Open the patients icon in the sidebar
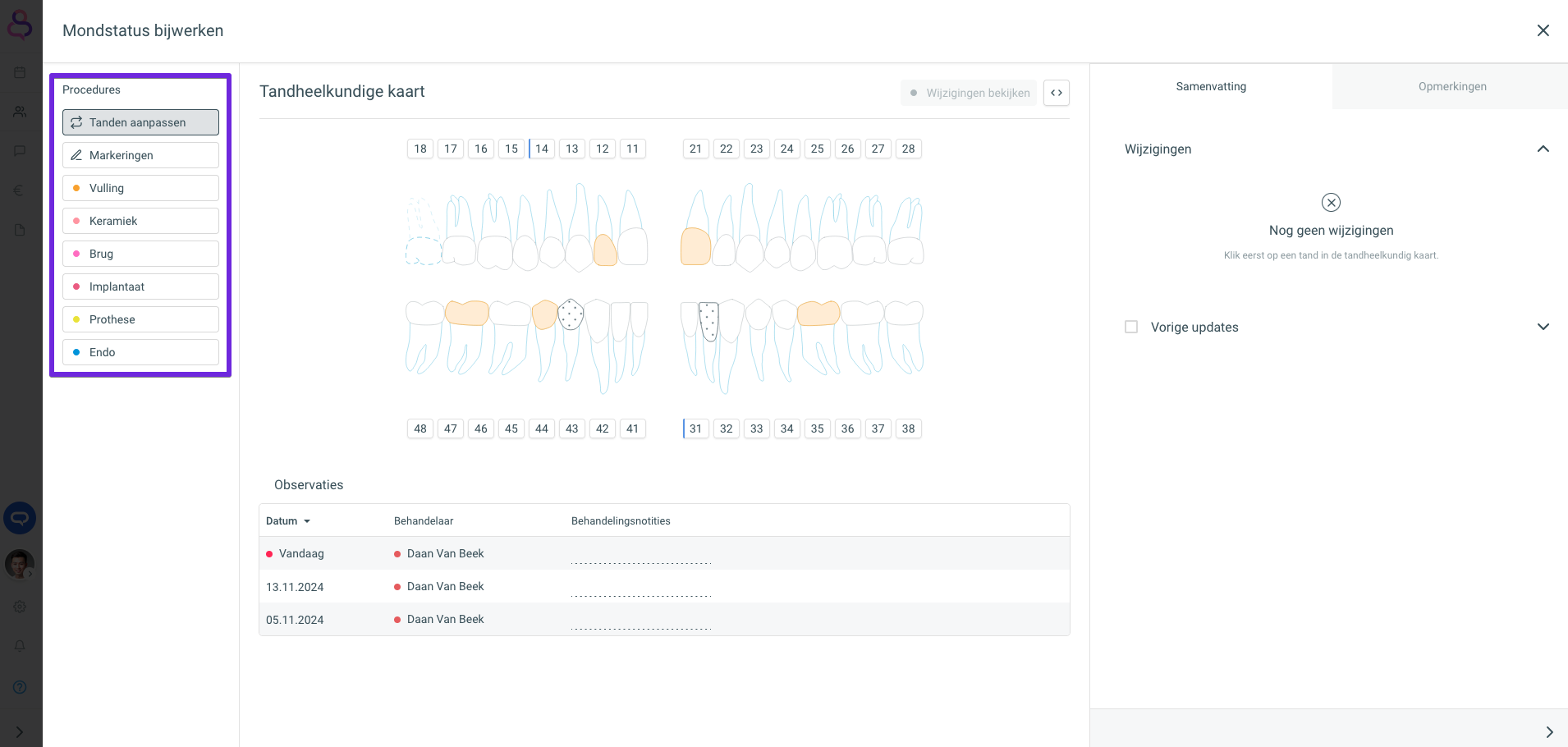Viewport: 1568px width, 747px height. pyautogui.click(x=20, y=112)
